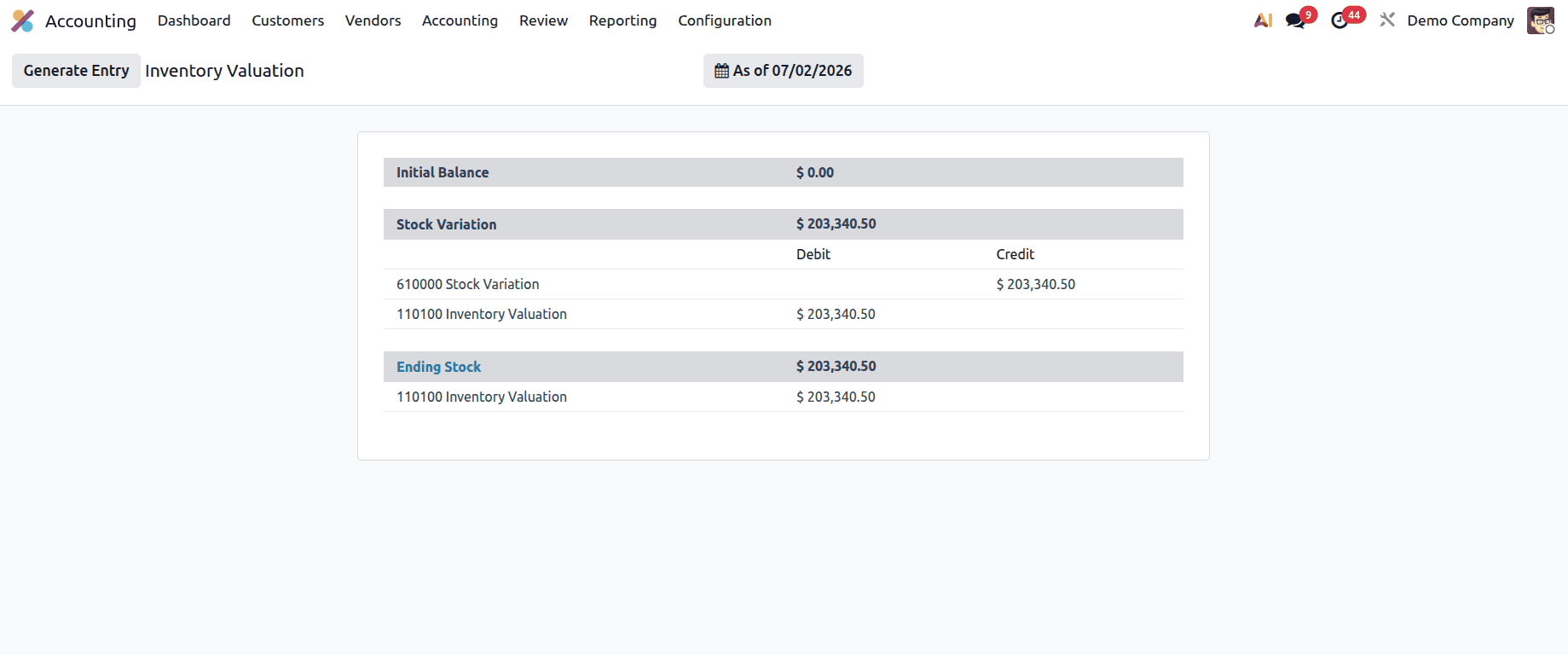Click the Ending Stock total $ 203,340.50
Viewport: 1568px width, 655px height.
click(836, 366)
